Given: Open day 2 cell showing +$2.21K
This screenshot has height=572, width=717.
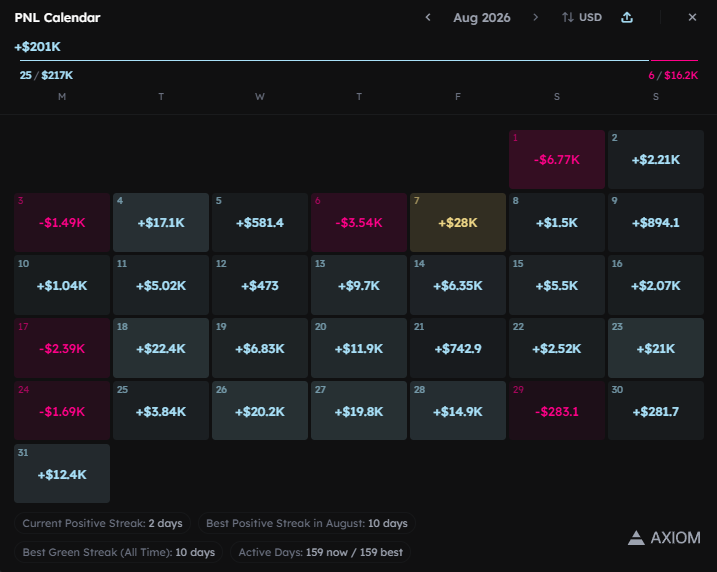Looking at the screenshot, I should point(656,159).
